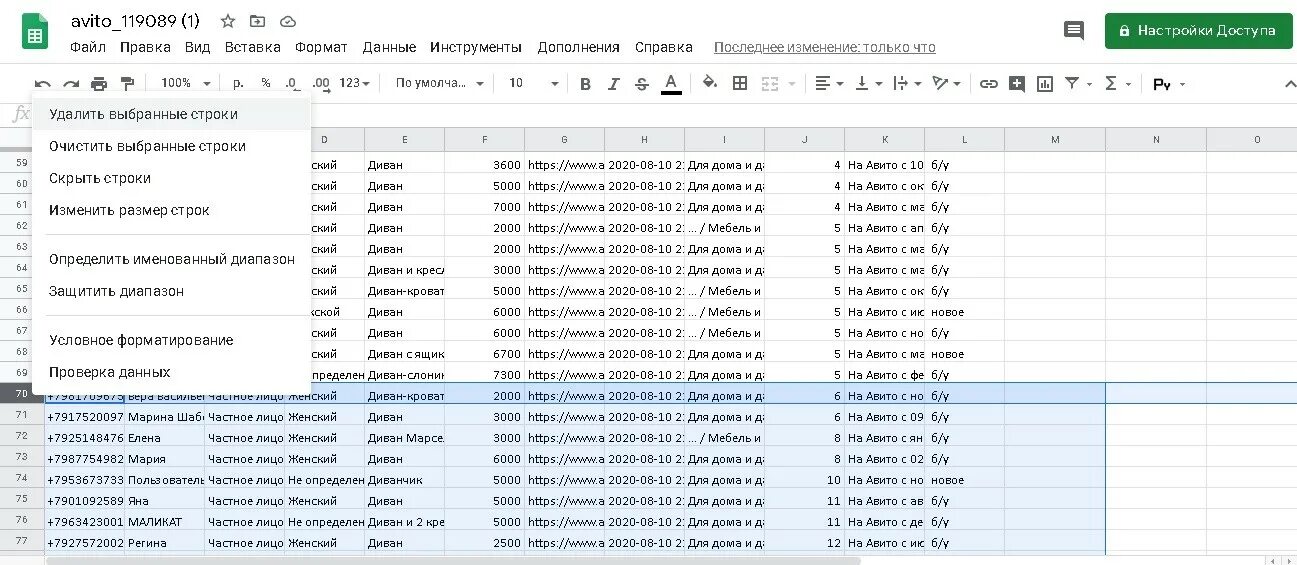Format as percent
Viewport: 1297px width, 565px height.
265,83
